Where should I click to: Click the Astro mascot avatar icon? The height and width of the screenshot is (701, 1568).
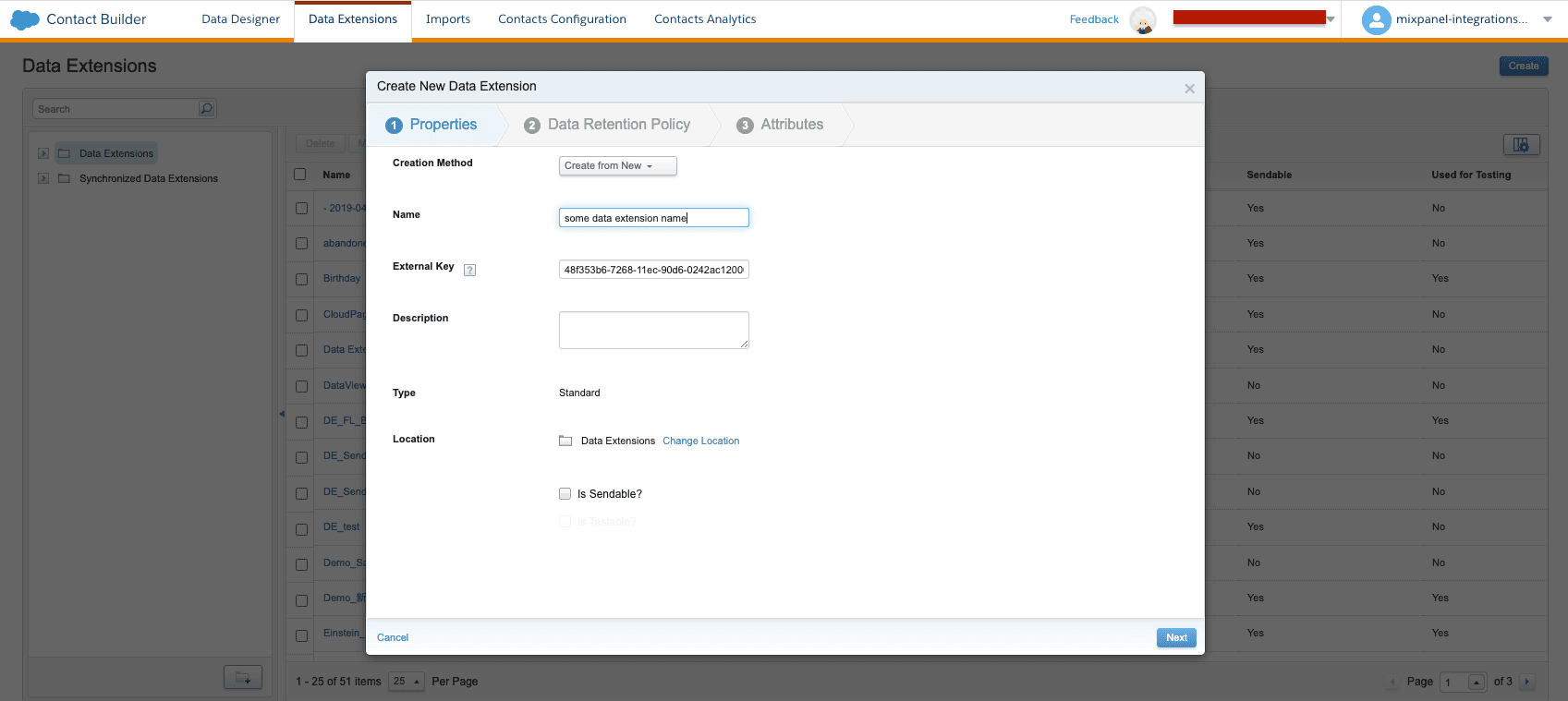pyautogui.click(x=1143, y=20)
